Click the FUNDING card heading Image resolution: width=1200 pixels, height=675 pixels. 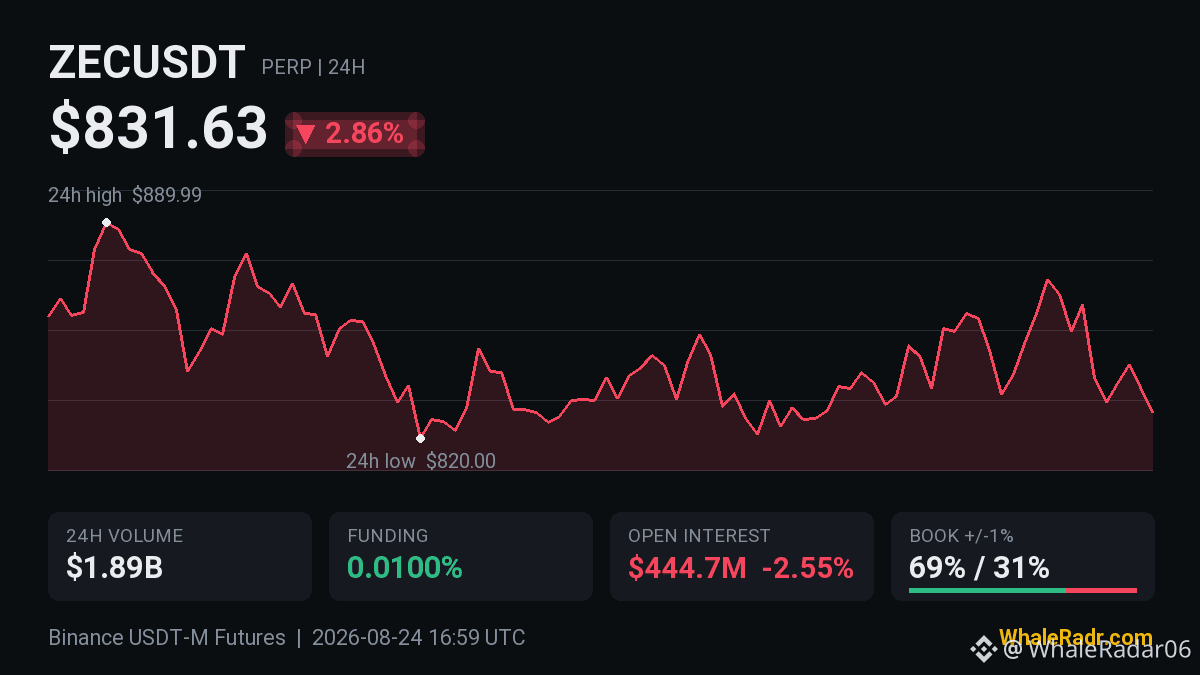[x=388, y=536]
